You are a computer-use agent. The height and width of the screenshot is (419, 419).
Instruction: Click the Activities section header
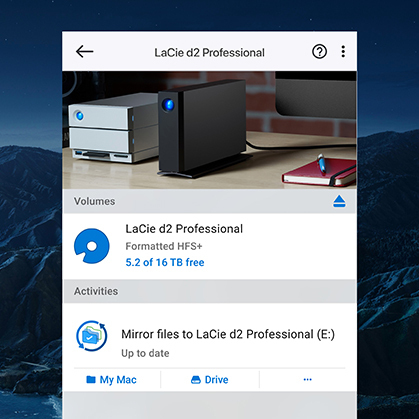point(209,291)
